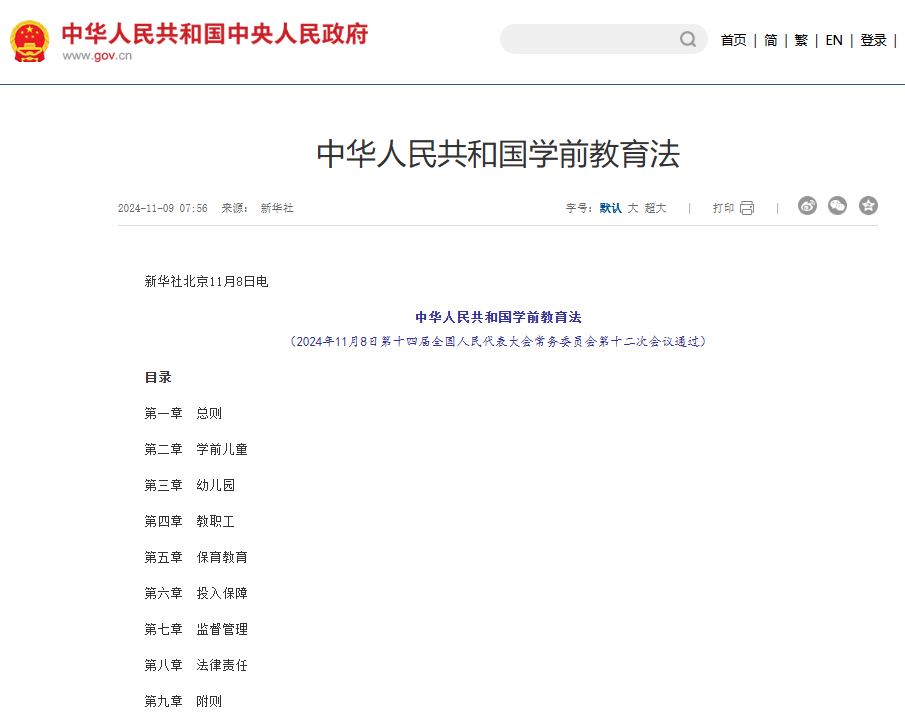Select the 简 simplified Chinese option
Viewport: 905px width, 718px height.
point(770,39)
